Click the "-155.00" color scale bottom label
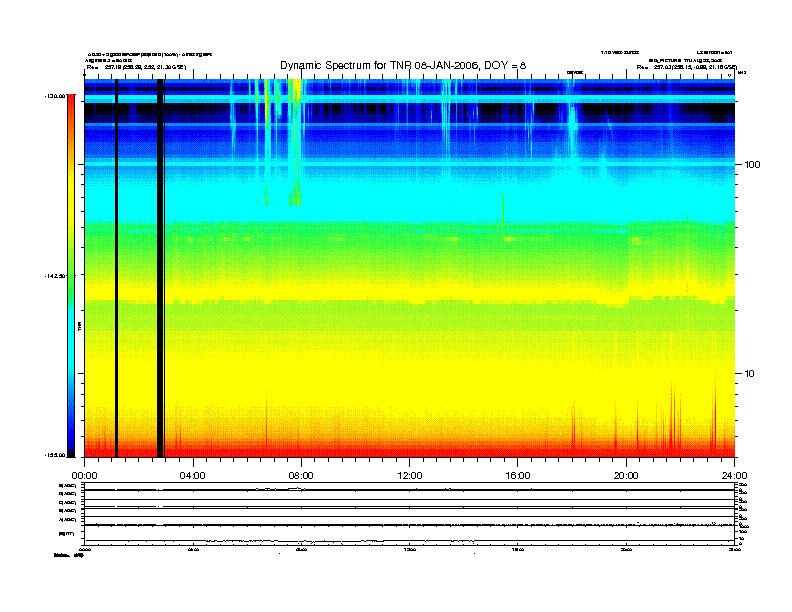 (x=55, y=455)
